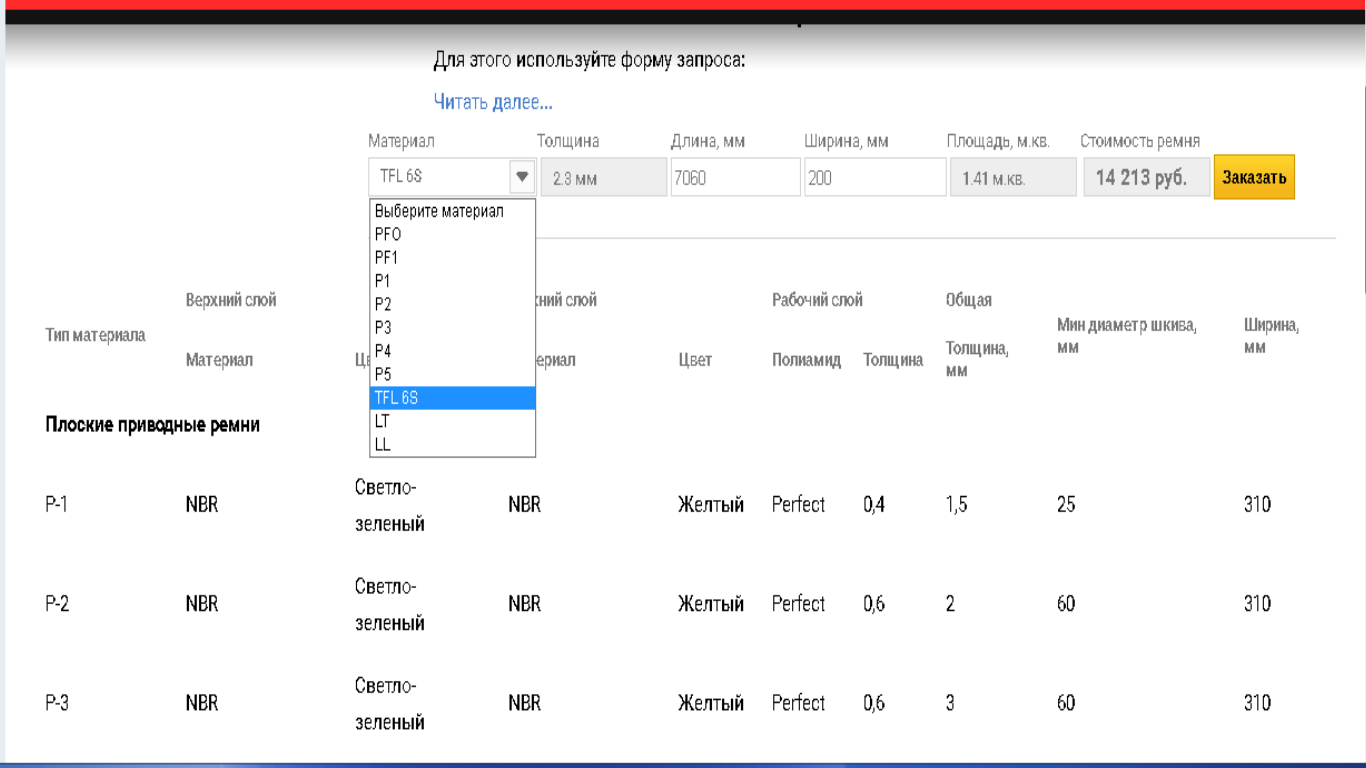Choose P5 from material list
This screenshot has width=1366, height=768.
pyautogui.click(x=452, y=374)
